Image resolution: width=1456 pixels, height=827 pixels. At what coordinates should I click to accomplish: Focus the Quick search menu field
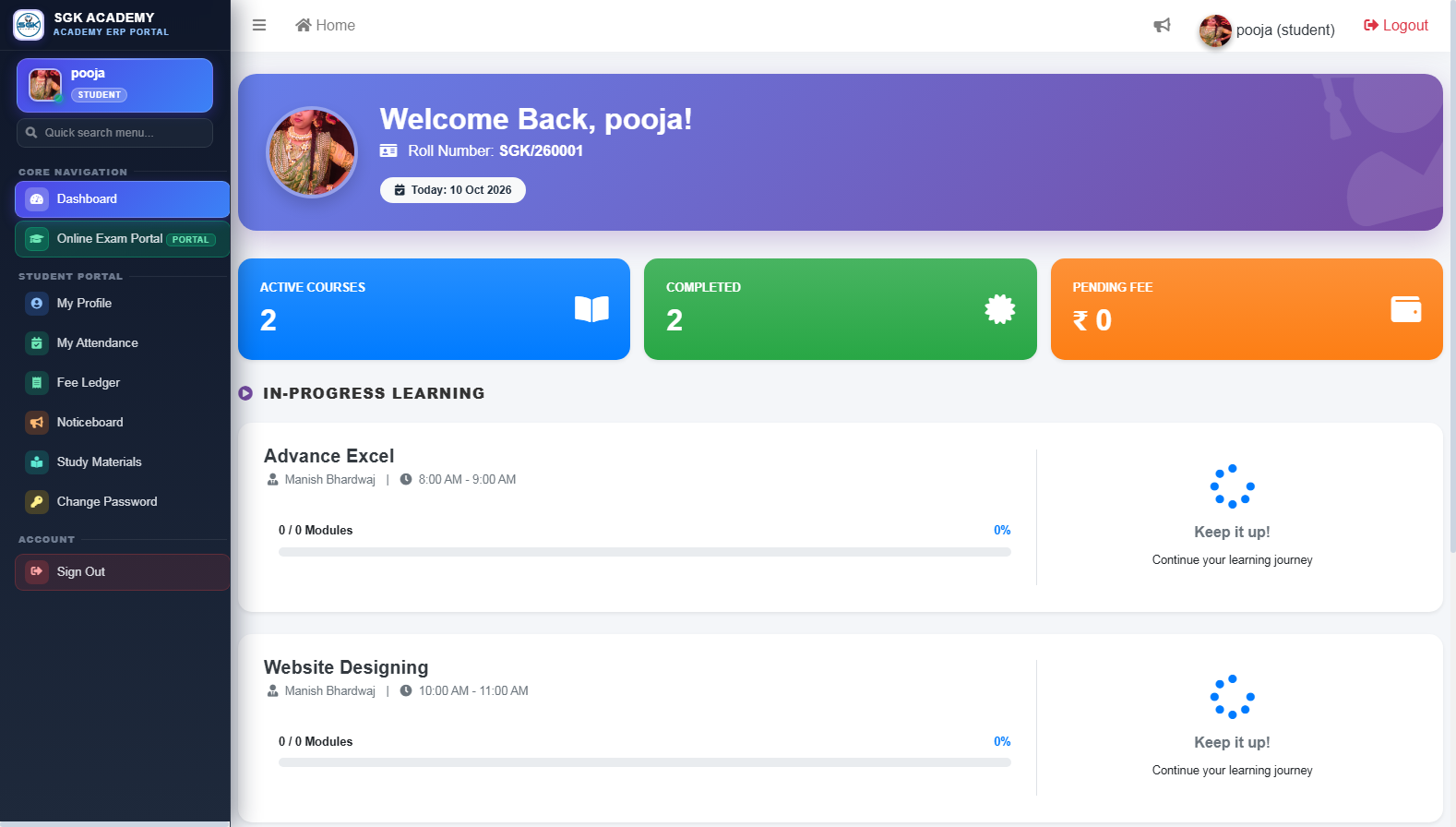pos(114,133)
